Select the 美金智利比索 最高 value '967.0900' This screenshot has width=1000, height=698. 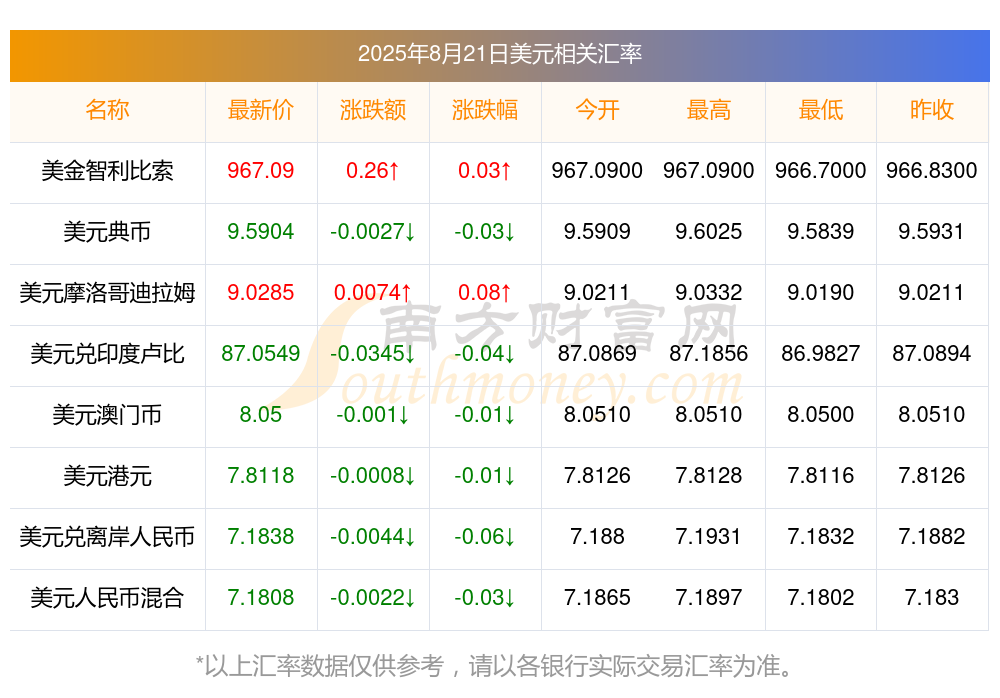point(709,171)
